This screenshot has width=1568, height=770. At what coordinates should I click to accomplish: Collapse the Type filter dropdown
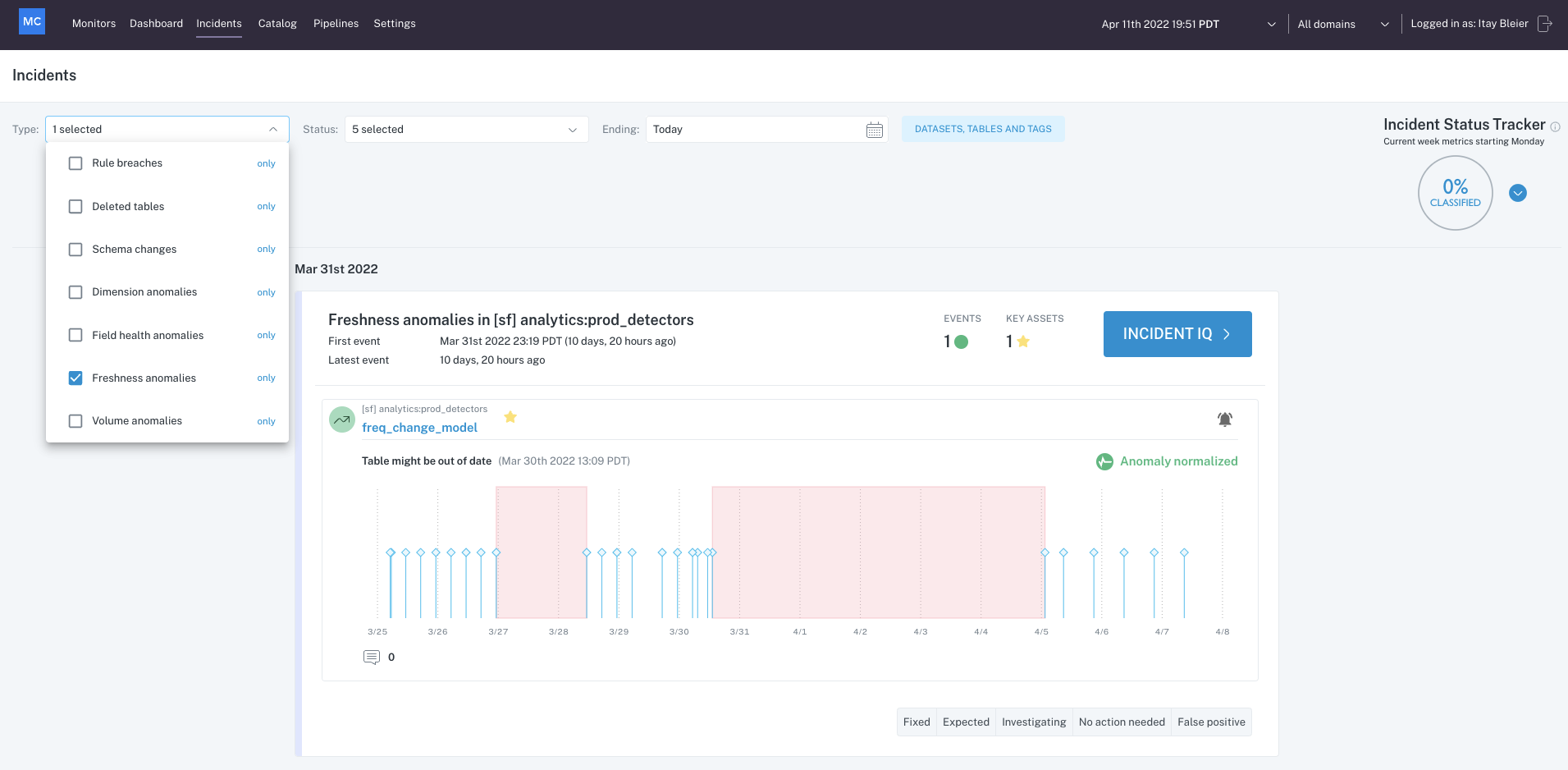272,130
